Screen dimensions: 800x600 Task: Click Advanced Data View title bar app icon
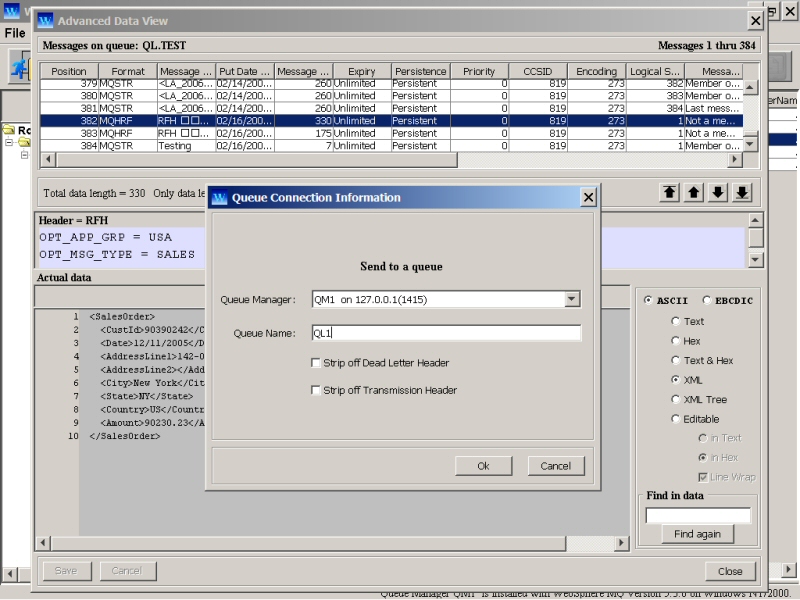45,21
